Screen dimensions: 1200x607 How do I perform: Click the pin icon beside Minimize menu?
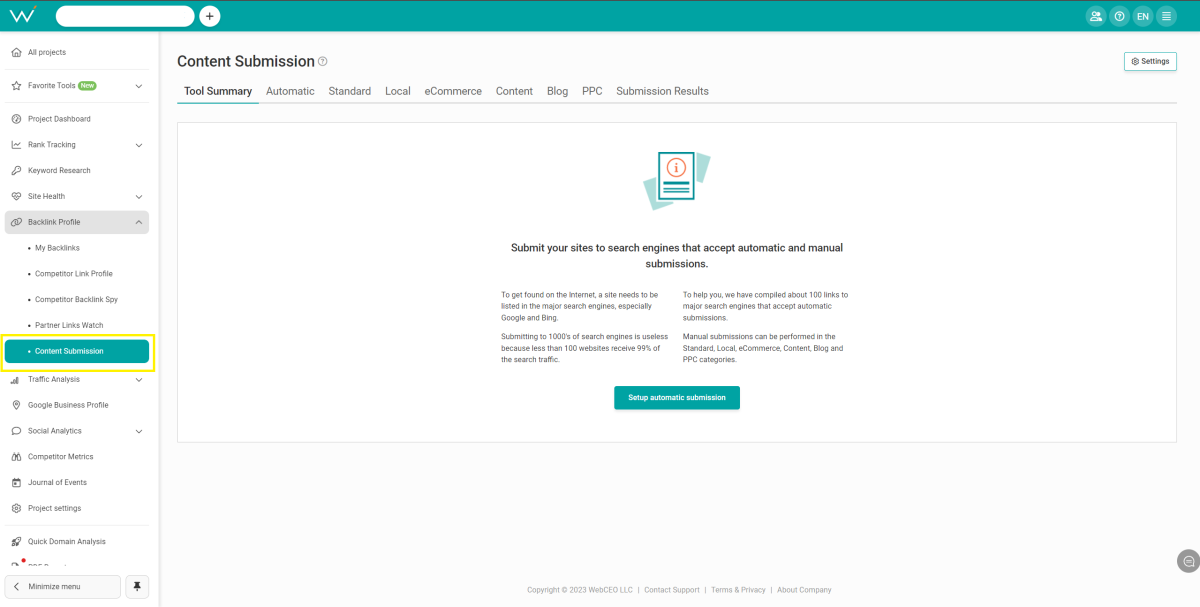pos(138,586)
